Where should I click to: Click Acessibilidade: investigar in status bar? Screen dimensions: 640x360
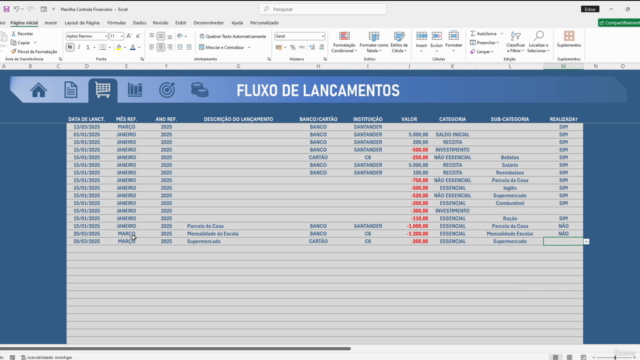point(47,357)
